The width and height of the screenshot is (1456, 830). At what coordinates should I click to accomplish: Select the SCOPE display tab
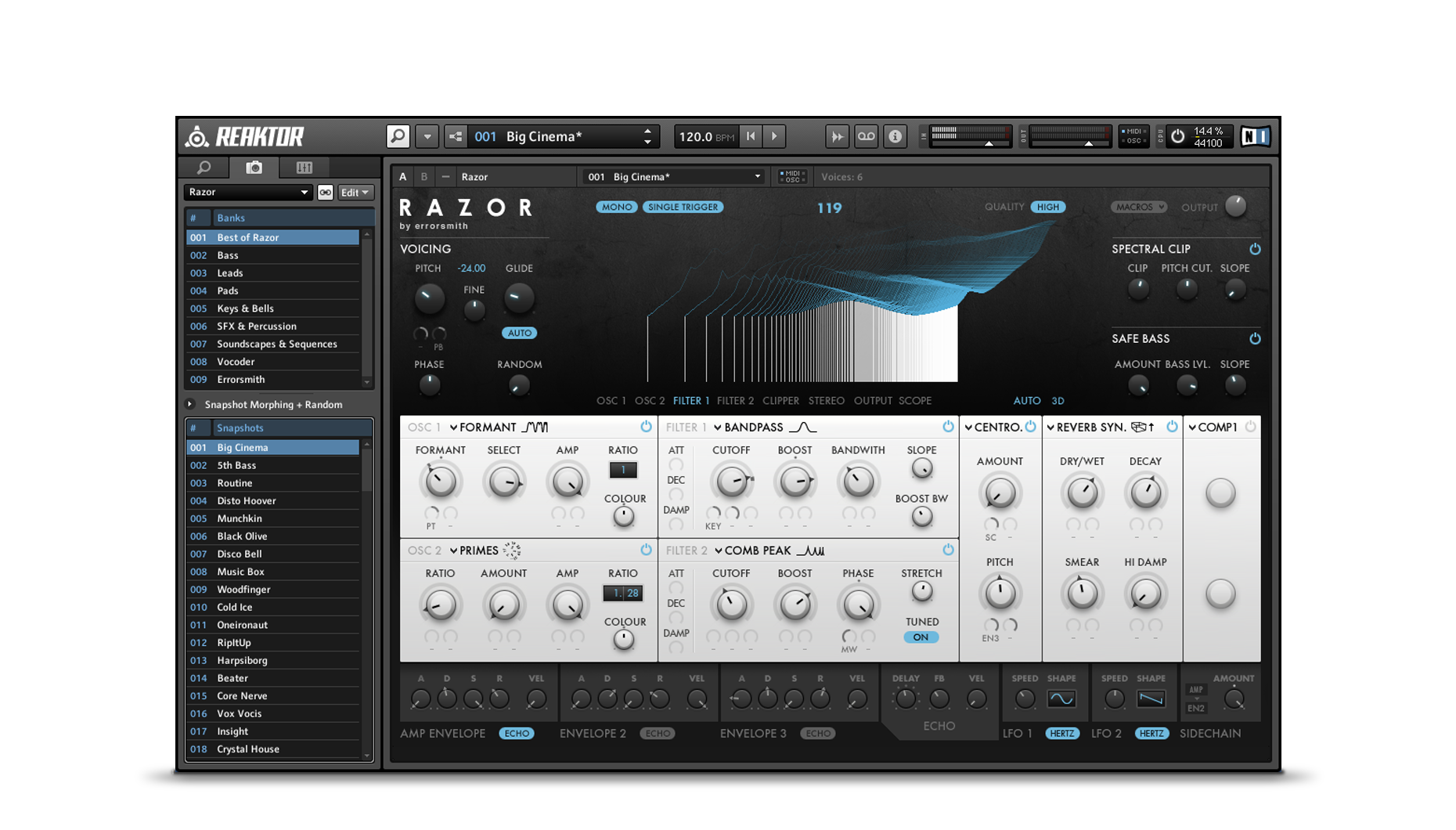click(914, 401)
